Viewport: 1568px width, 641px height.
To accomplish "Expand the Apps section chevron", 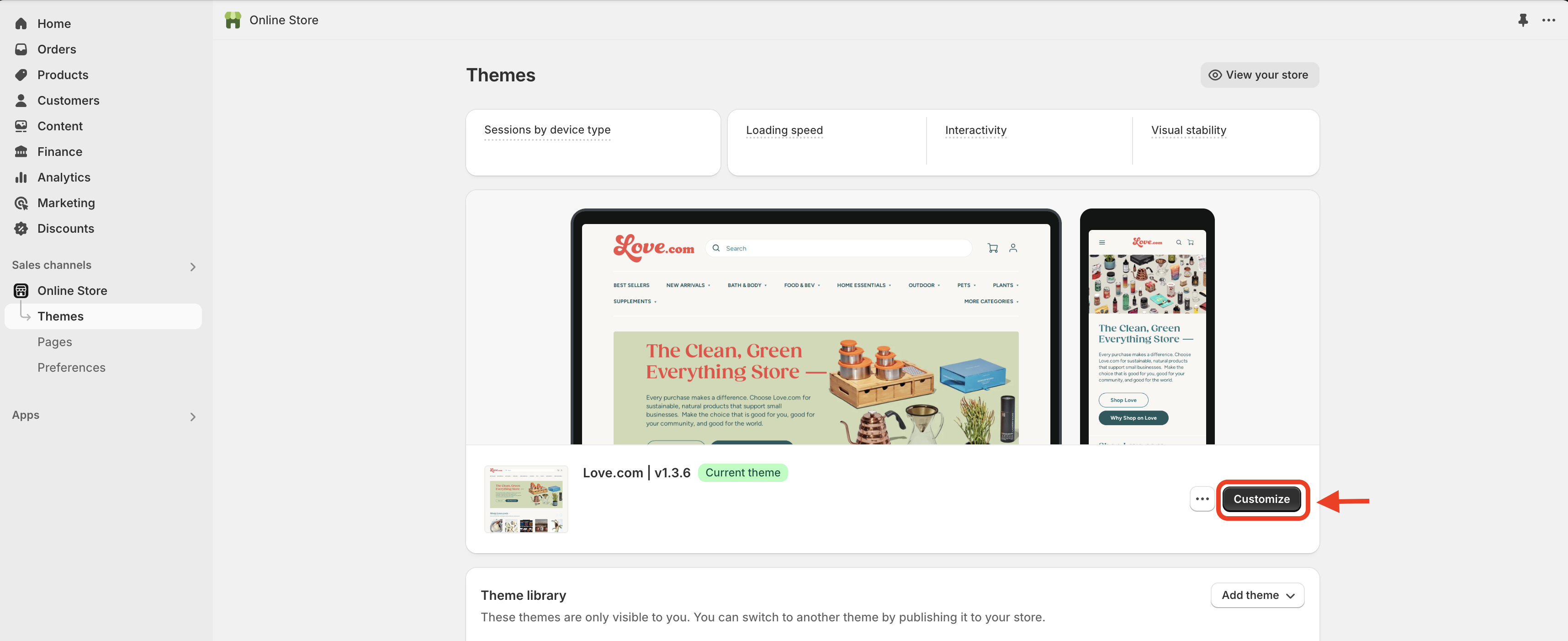I will pyautogui.click(x=193, y=417).
